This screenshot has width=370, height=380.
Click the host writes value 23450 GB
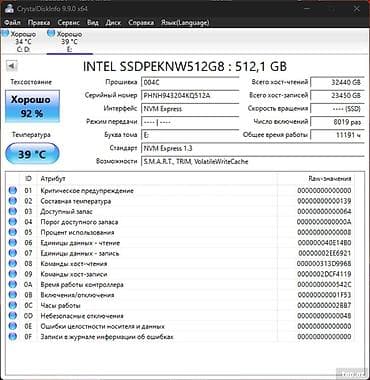337,95
